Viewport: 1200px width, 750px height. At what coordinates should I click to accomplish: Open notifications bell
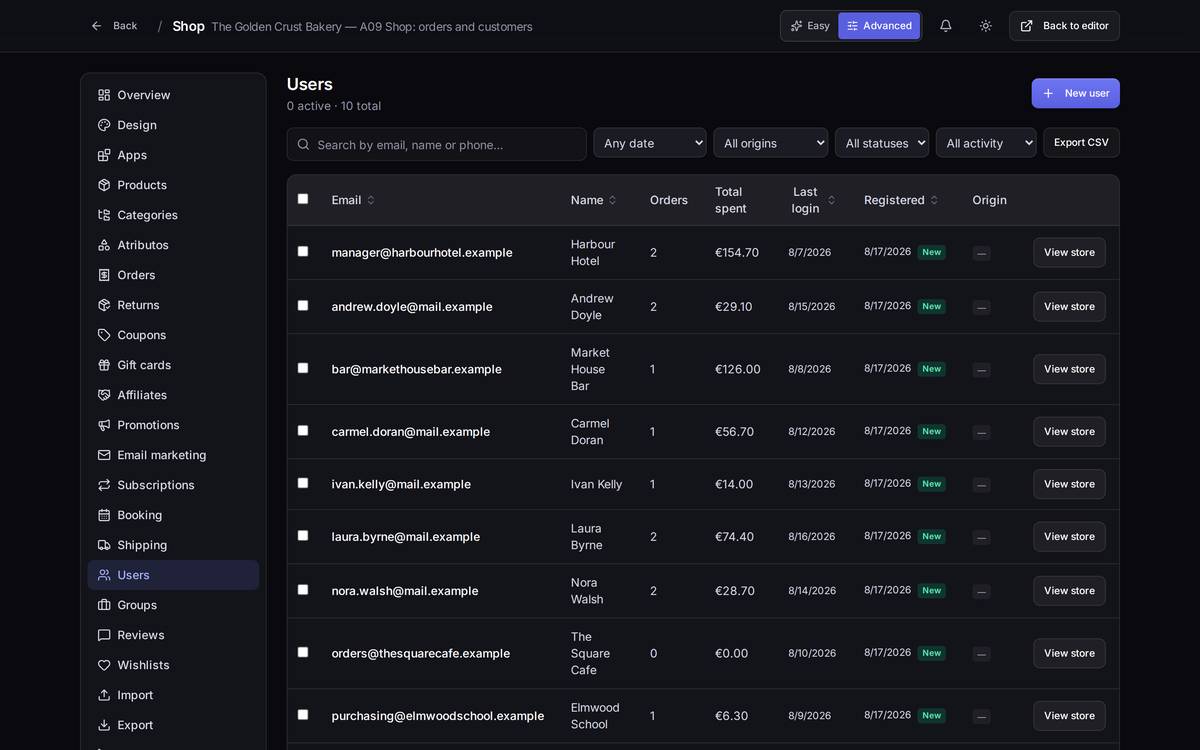coord(945,26)
